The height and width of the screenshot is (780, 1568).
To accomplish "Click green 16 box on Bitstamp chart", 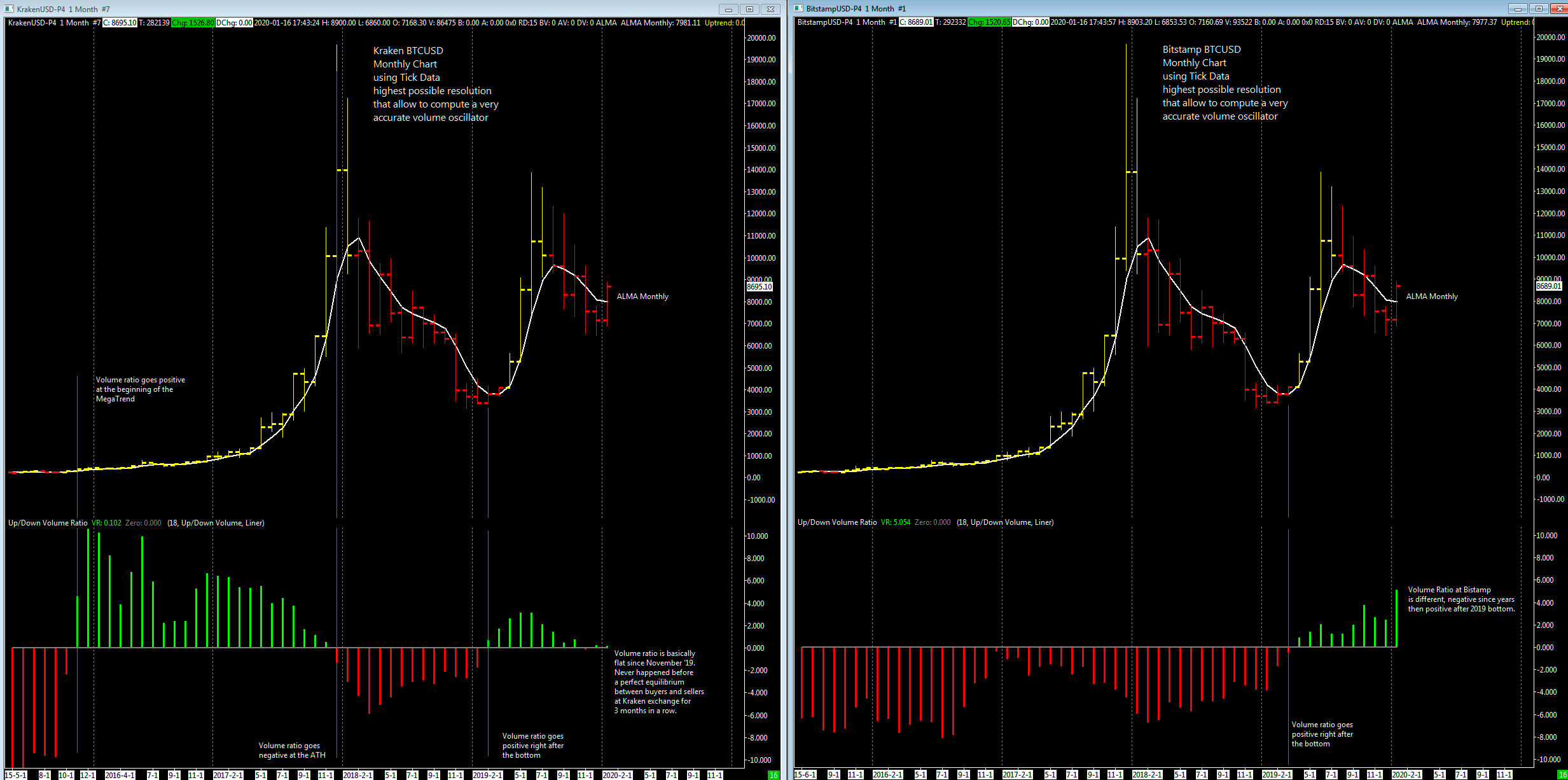I will click(1562, 774).
